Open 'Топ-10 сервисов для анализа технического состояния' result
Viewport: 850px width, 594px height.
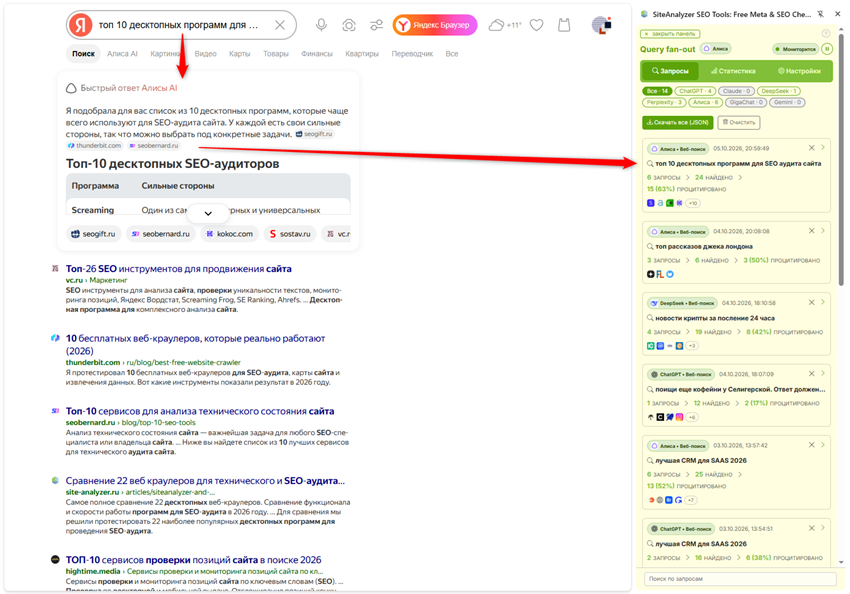click(199, 411)
